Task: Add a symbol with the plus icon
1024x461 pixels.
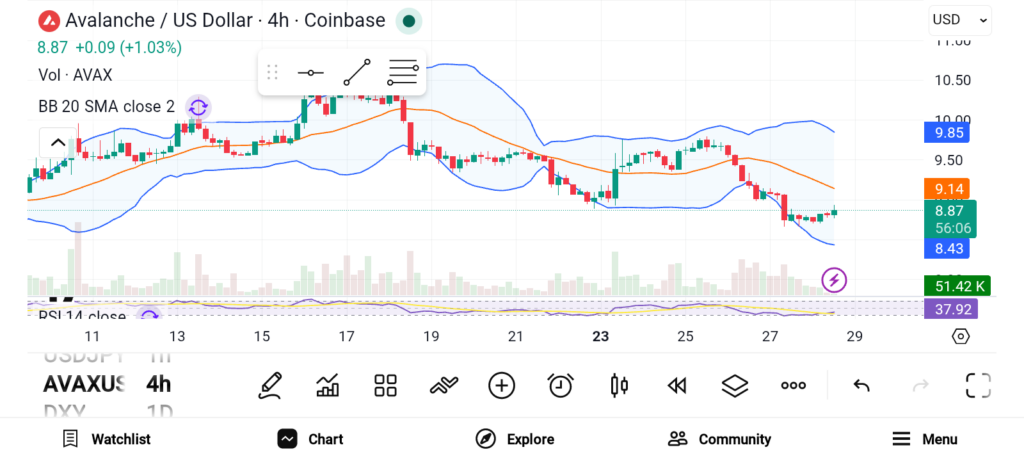Action: click(x=501, y=385)
